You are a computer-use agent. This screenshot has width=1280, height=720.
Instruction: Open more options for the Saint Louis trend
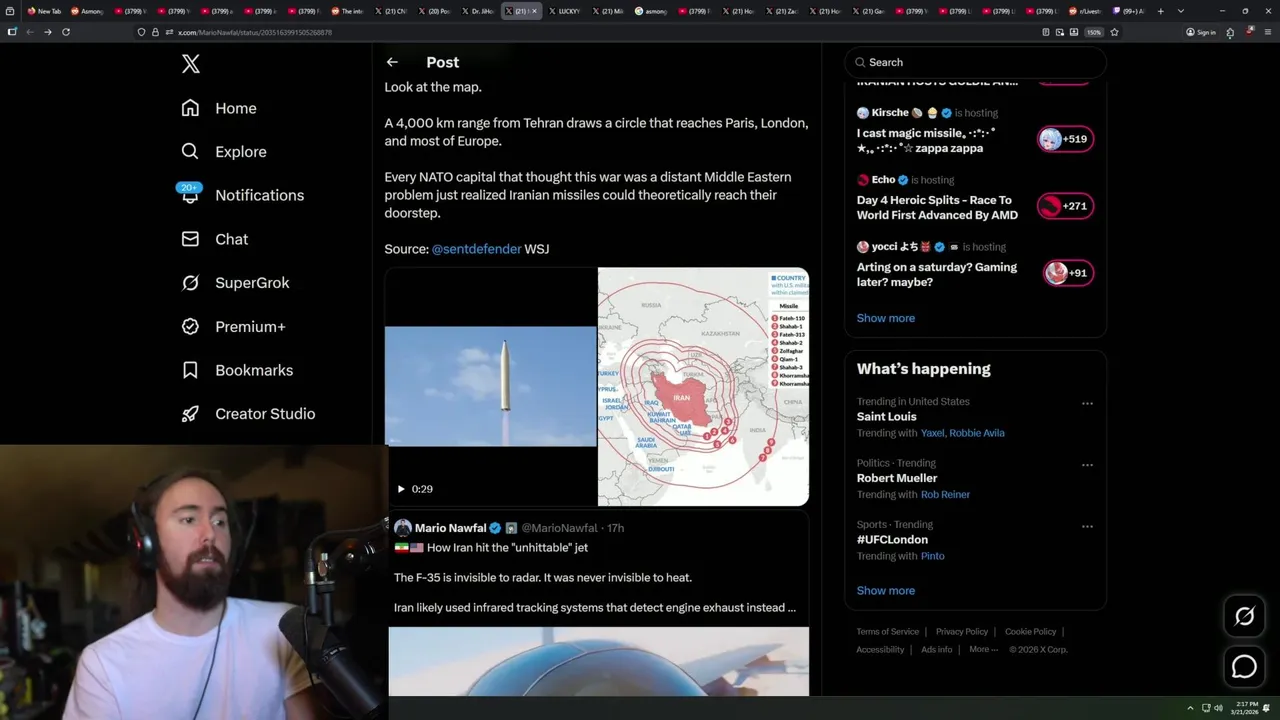pos(1087,403)
